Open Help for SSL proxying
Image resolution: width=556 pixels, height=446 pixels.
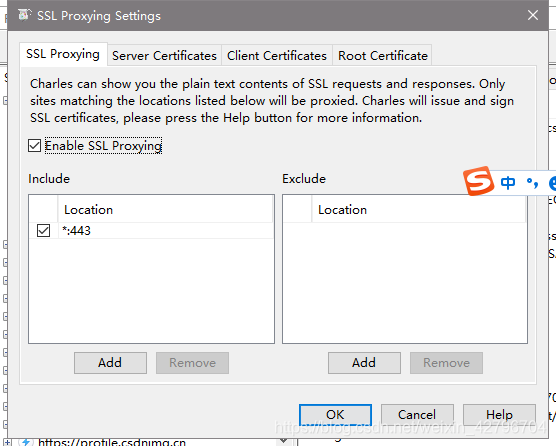click(499, 414)
